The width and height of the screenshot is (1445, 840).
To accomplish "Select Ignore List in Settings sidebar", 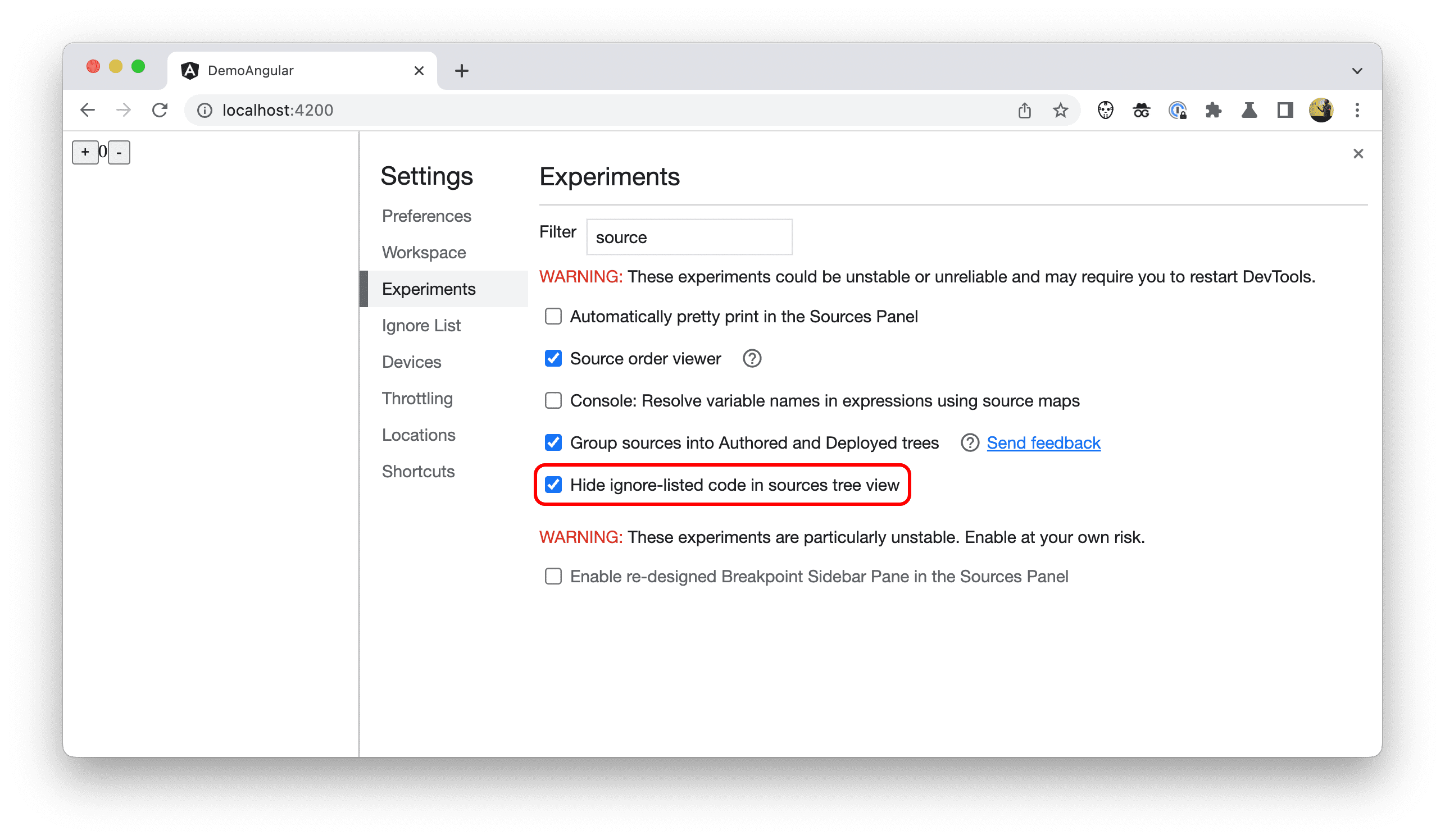I will pos(421,324).
